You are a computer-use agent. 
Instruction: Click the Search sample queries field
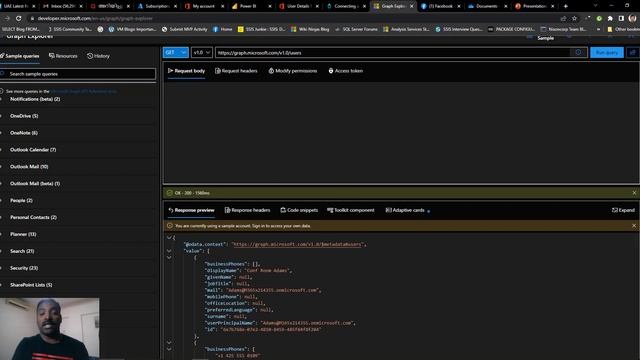78,74
